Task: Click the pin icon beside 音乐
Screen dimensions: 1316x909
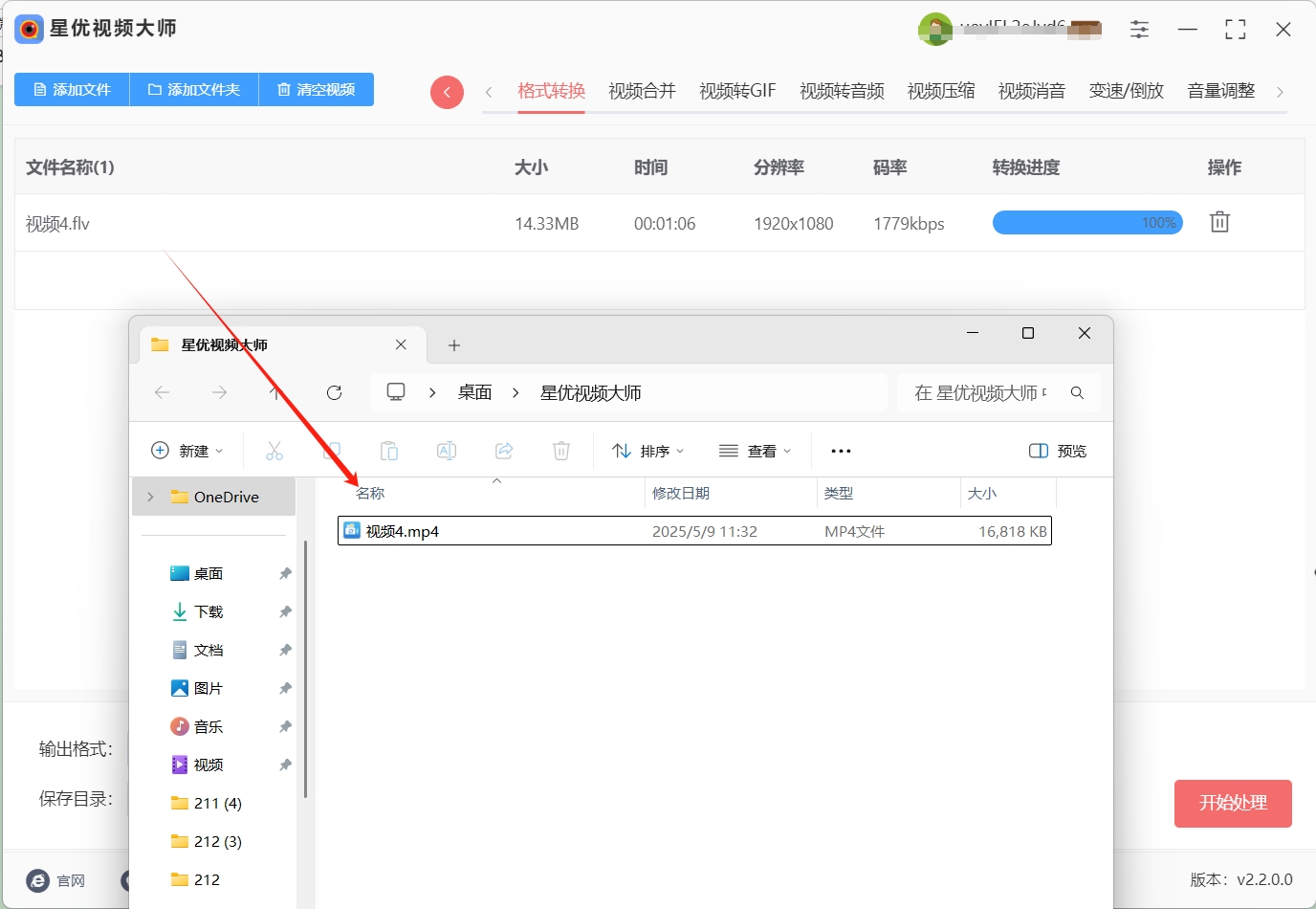Action: 285,726
